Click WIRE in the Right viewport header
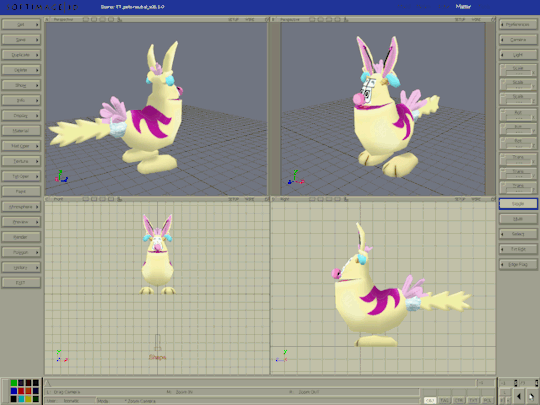540x405 pixels. 476,199
